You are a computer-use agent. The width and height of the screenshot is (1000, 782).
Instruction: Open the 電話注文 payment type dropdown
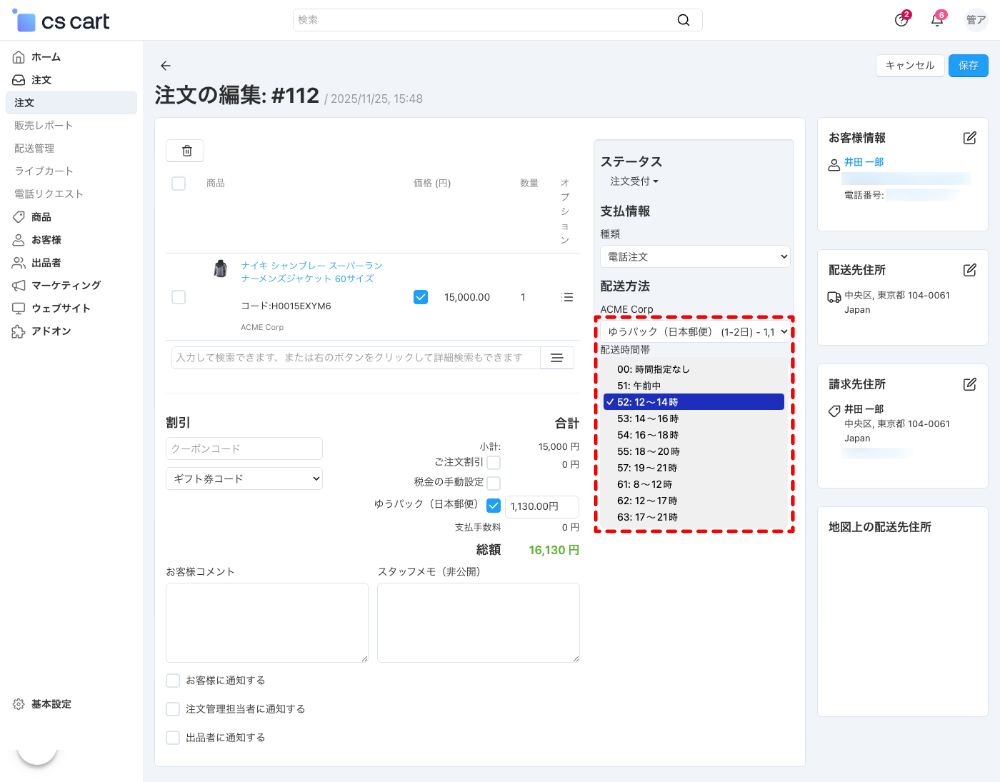tap(694, 255)
